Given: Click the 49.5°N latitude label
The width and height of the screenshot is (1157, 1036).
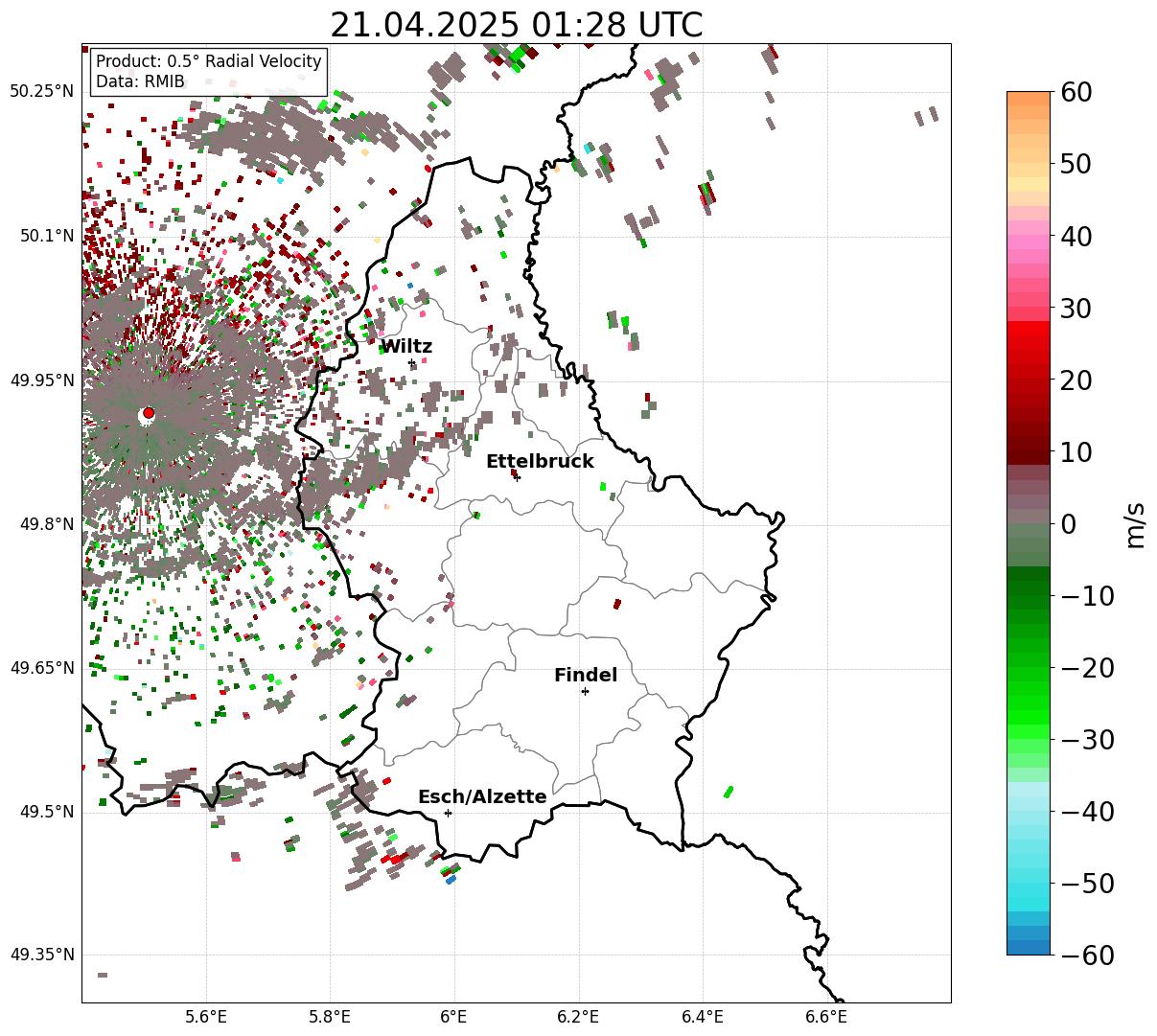Looking at the screenshot, I should coord(45,812).
